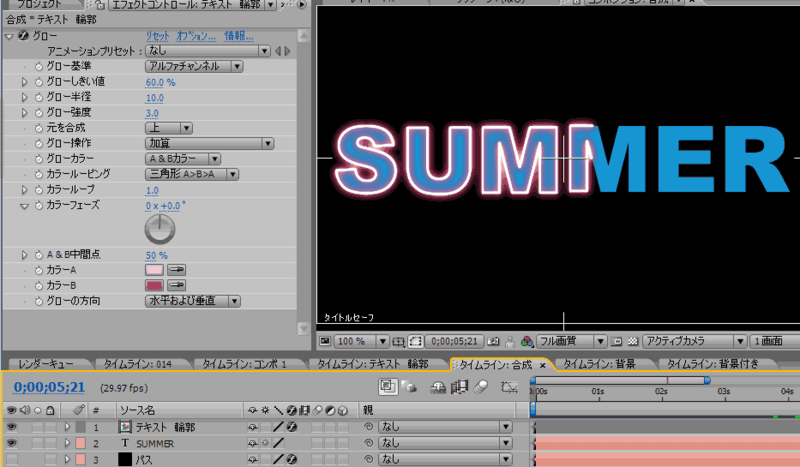This screenshot has width=800, height=467.
Task: Click the カラーフェーズ angle dial
Action: [160, 229]
